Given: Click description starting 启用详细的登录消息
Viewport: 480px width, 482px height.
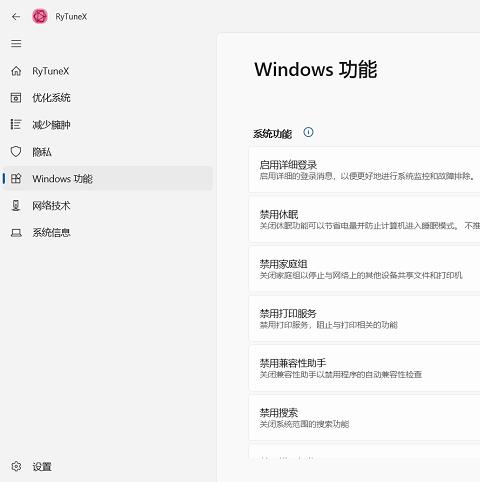Looking at the screenshot, I should tap(367, 176).
